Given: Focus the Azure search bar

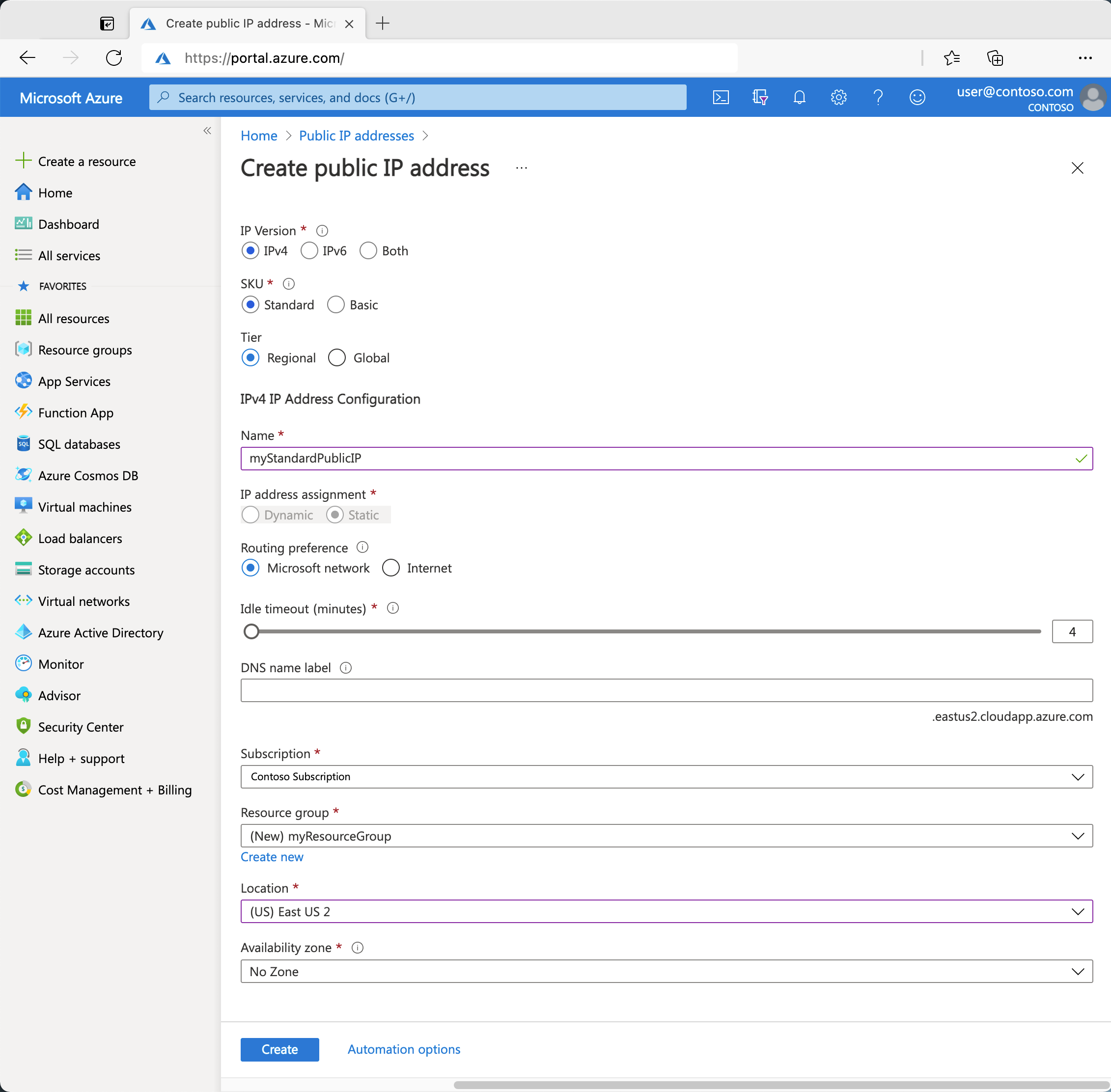Looking at the screenshot, I should [x=417, y=98].
